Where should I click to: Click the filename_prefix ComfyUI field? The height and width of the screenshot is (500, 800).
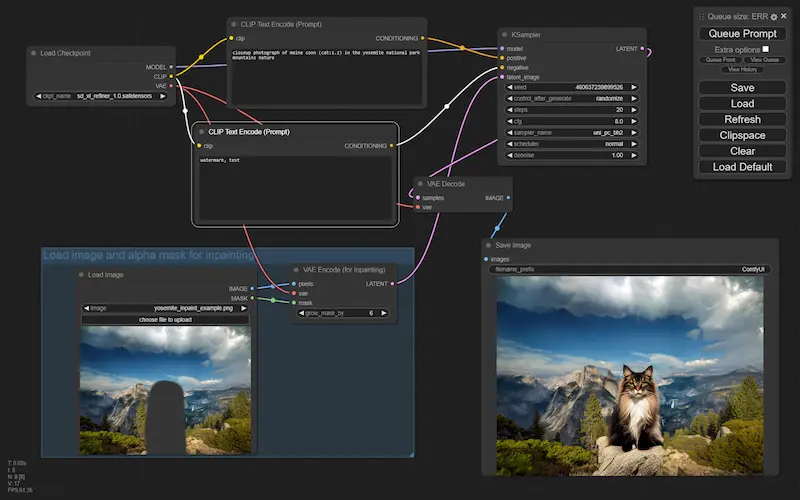point(630,269)
